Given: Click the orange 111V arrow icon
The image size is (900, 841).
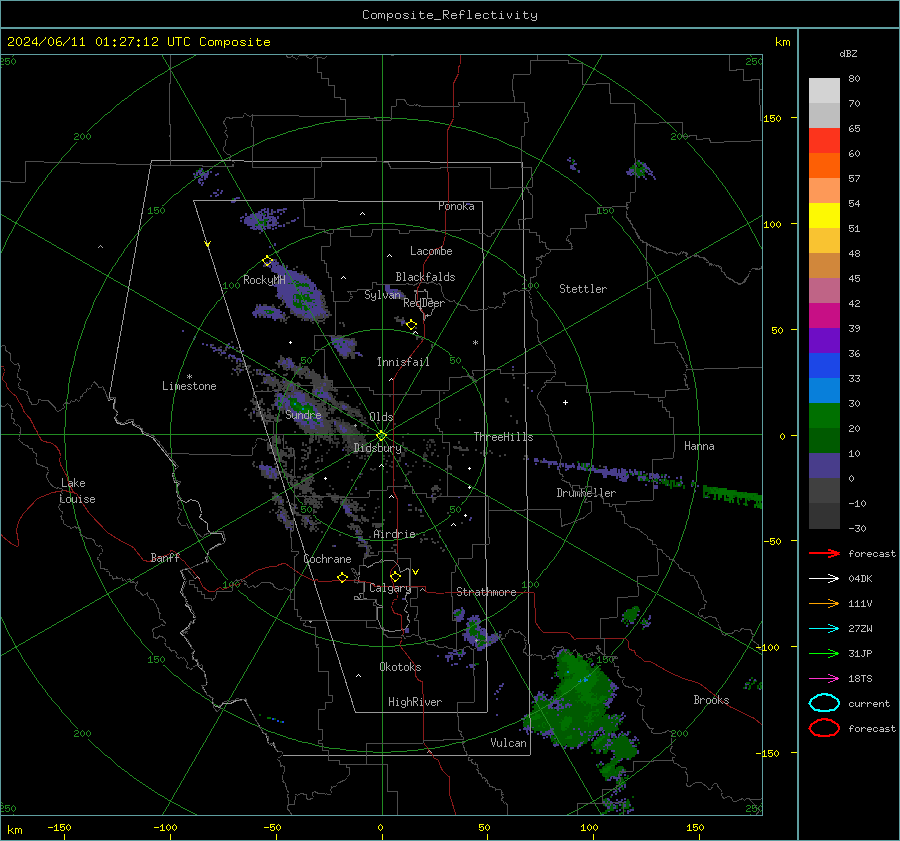Looking at the screenshot, I should (824, 603).
